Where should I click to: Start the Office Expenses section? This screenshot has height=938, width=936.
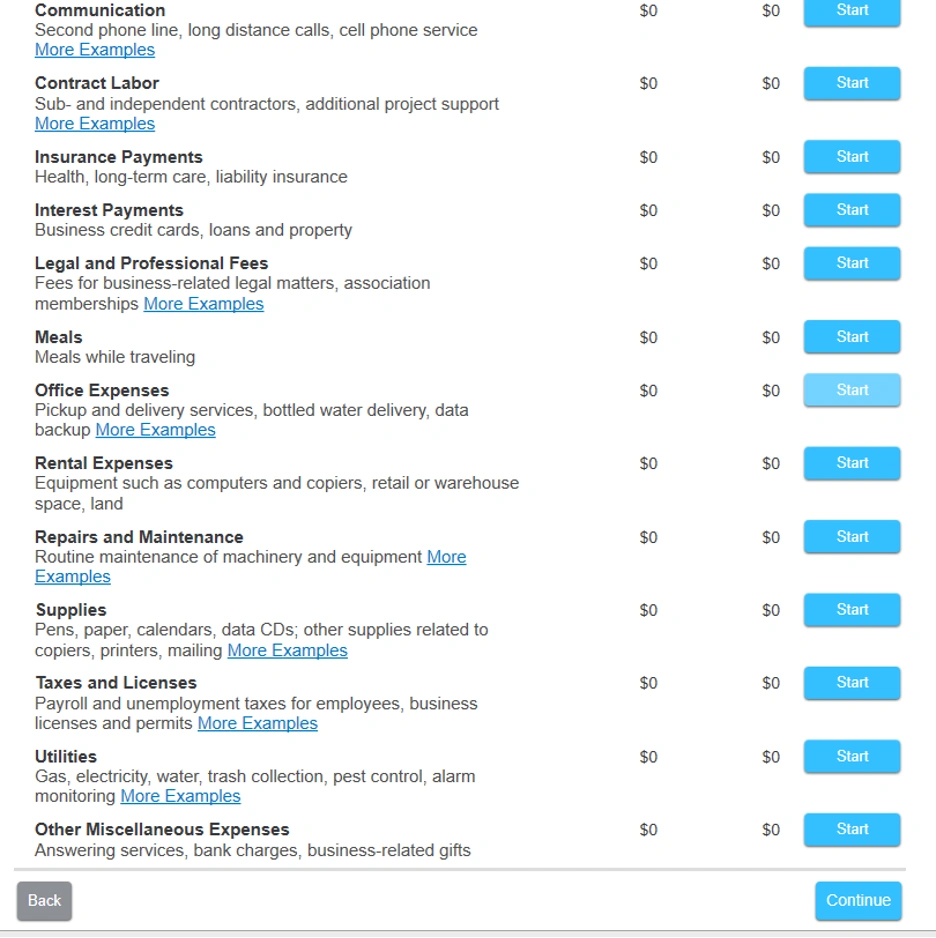pyautogui.click(x=852, y=390)
